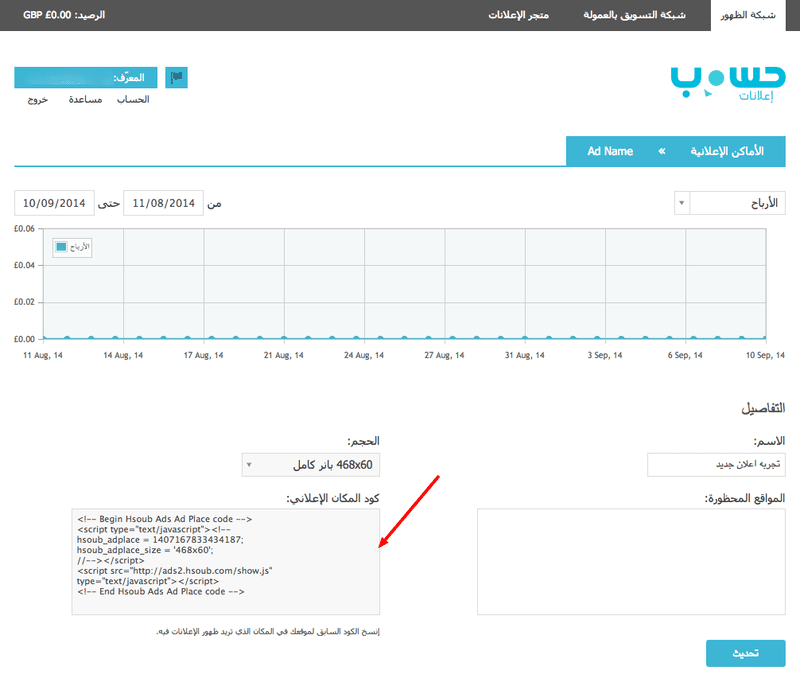Click the كود المكان الإعلاني label

333,498
